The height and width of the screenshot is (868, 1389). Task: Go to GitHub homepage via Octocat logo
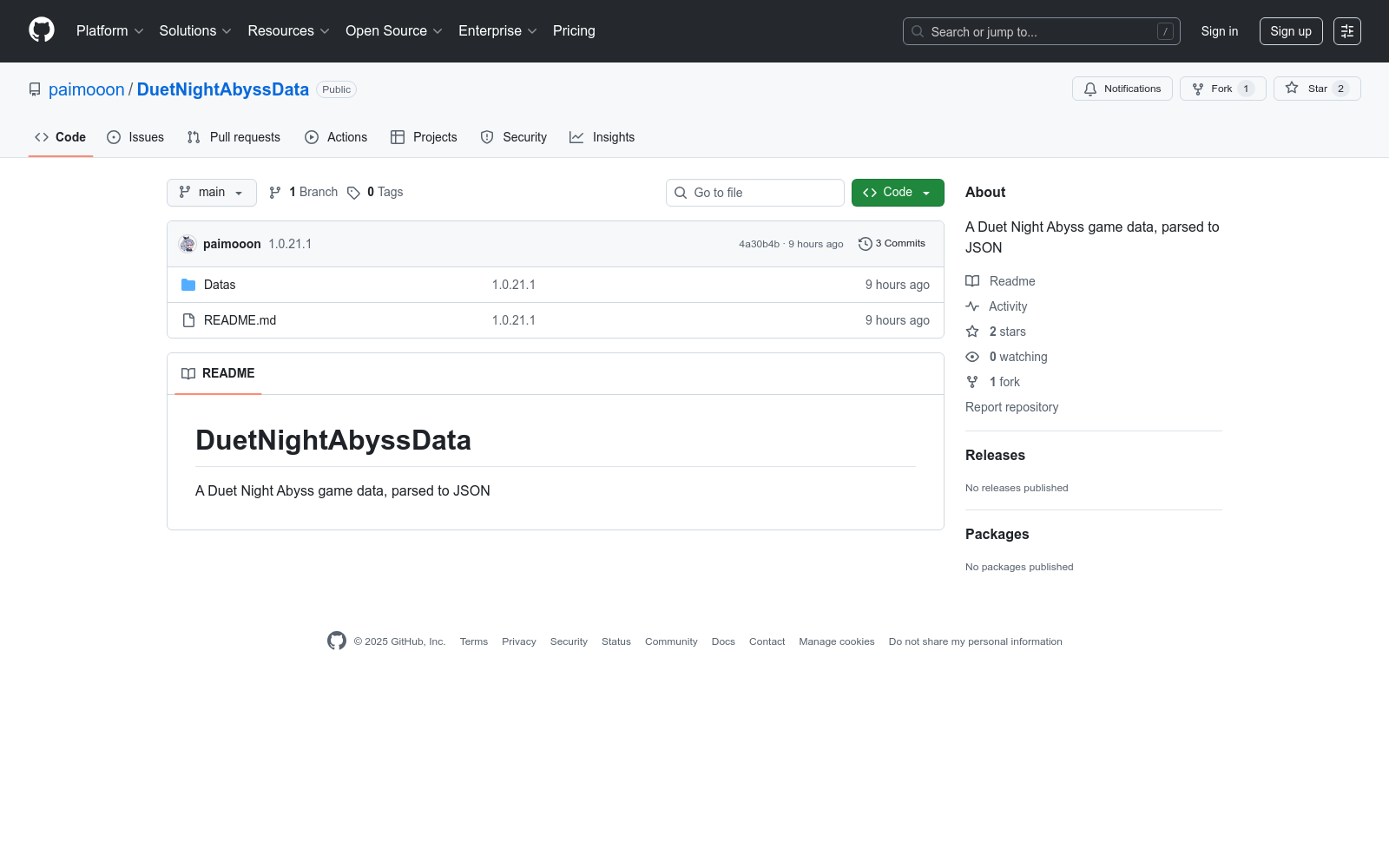pos(42,30)
